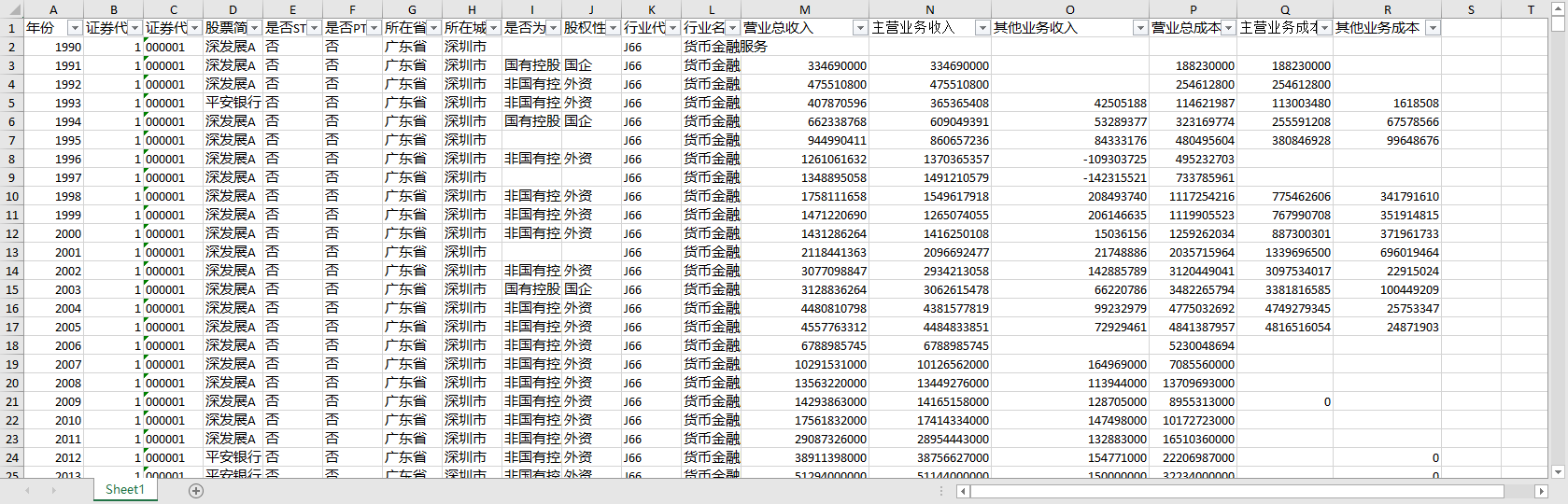The width and height of the screenshot is (1568, 504).
Task: Select column M header
Action: click(x=805, y=9)
